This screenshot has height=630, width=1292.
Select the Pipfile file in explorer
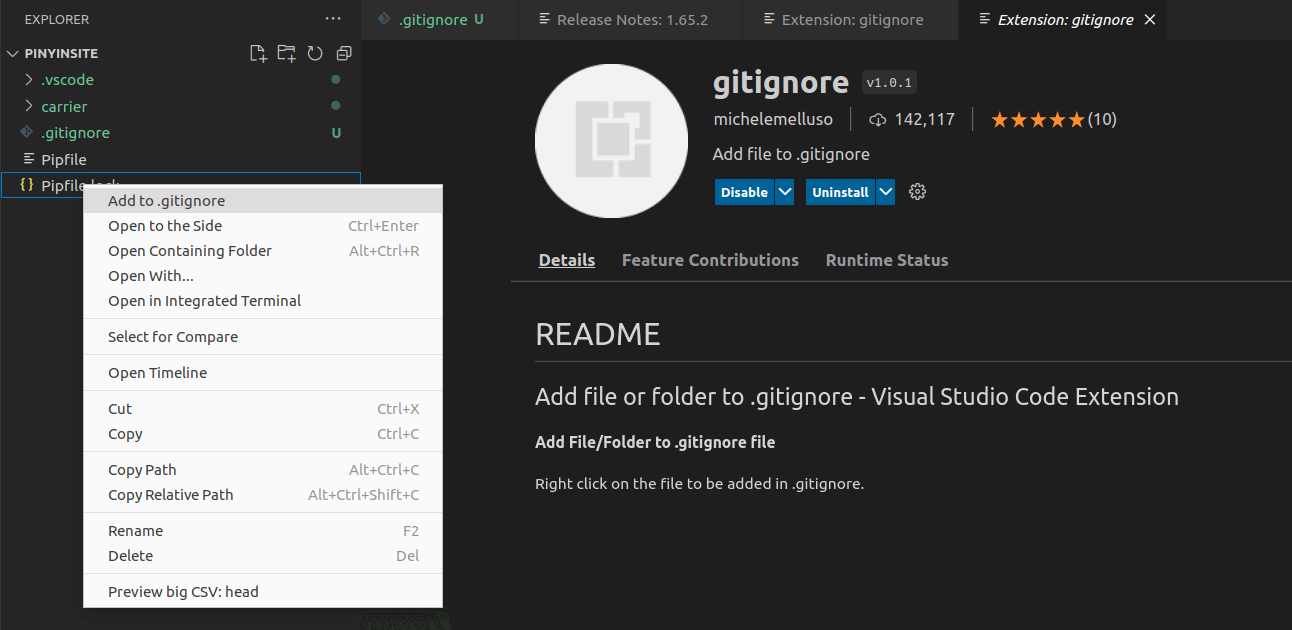[180, 160]
